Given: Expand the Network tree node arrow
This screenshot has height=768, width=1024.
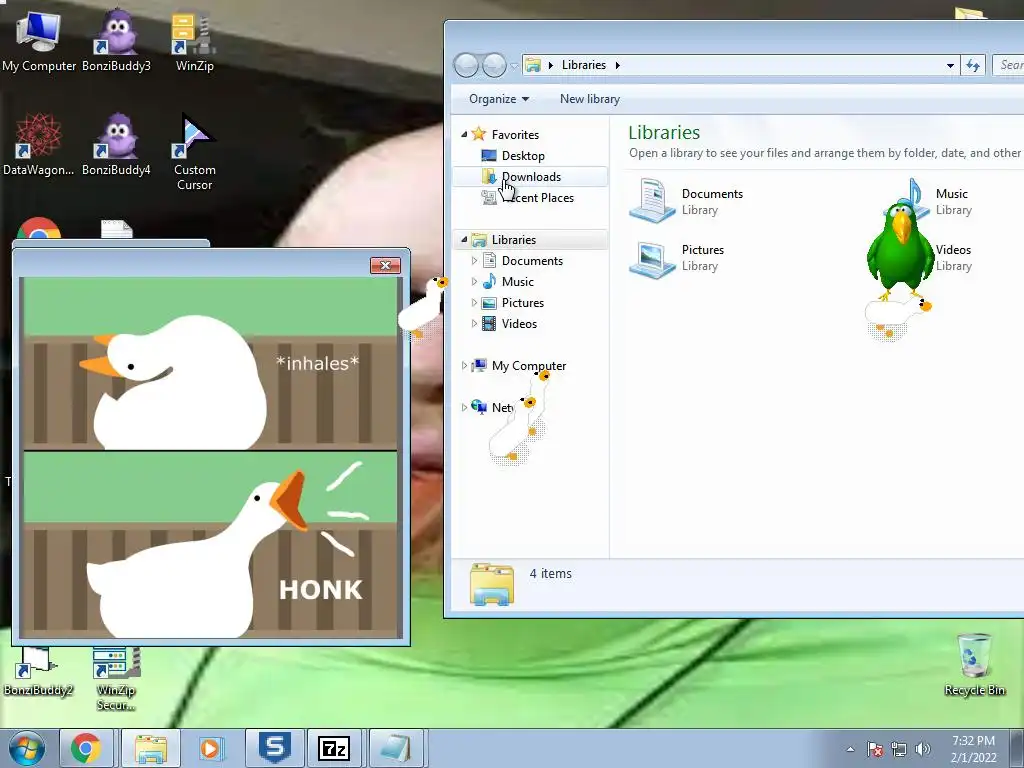Looking at the screenshot, I should pyautogui.click(x=464, y=408).
